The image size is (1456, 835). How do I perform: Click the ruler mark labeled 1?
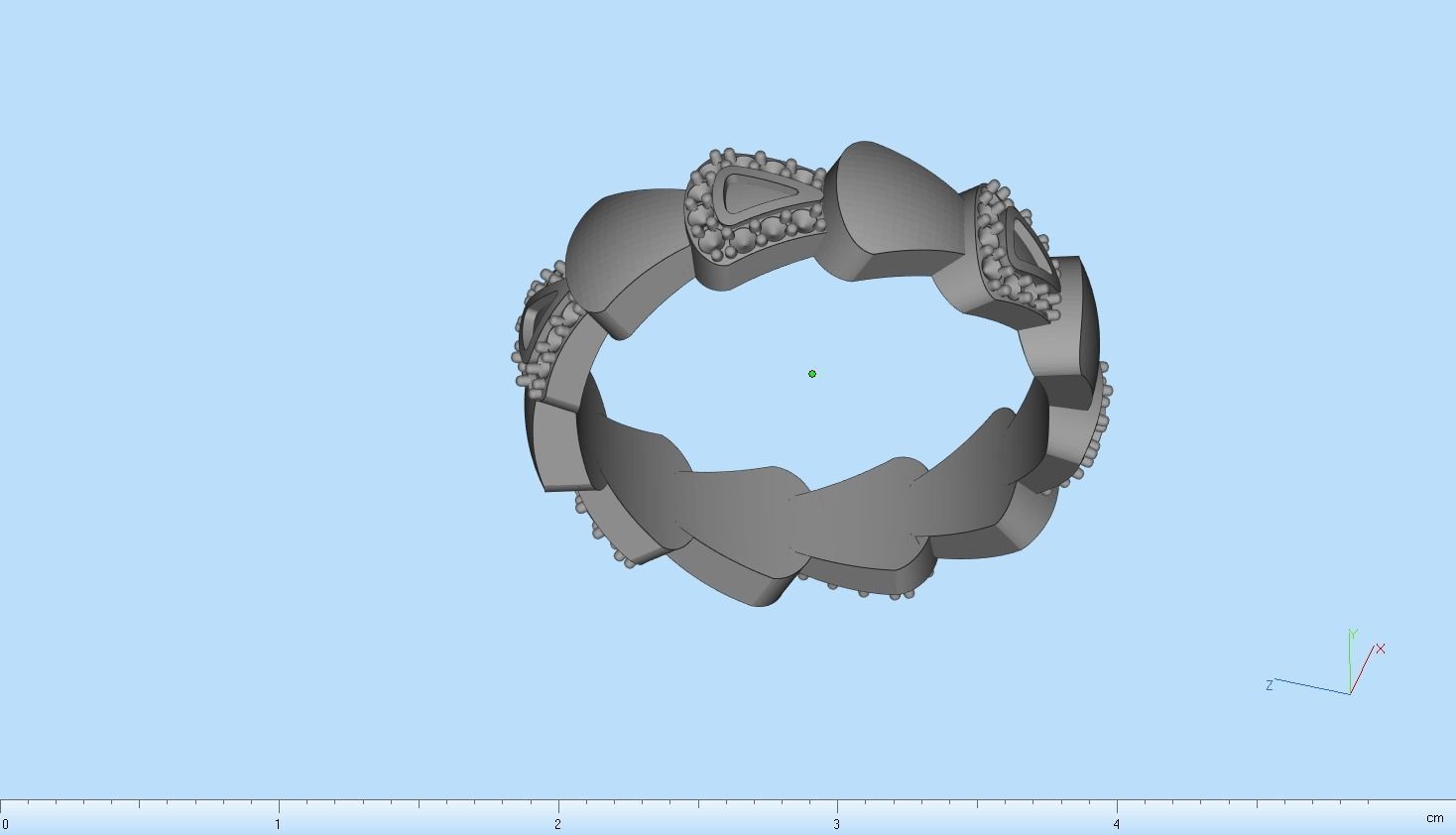tap(278, 824)
